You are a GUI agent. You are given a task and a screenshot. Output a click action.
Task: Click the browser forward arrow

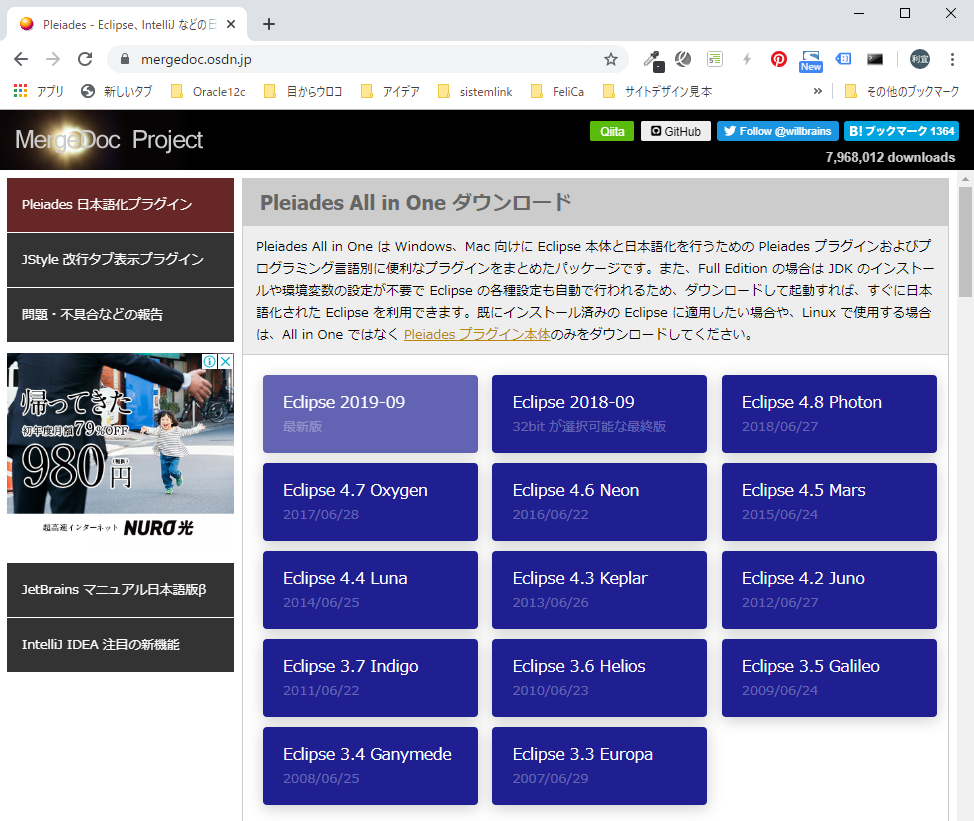[x=53, y=59]
